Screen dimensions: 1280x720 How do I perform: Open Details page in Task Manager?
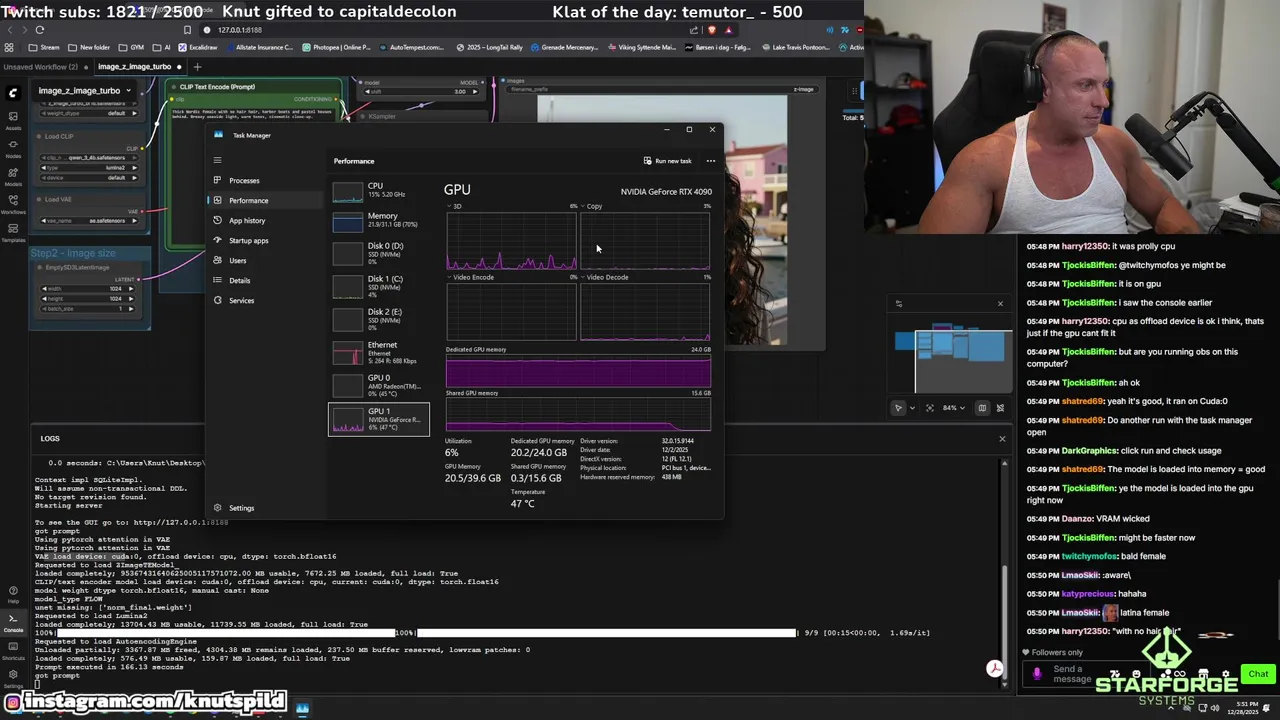[x=239, y=280]
